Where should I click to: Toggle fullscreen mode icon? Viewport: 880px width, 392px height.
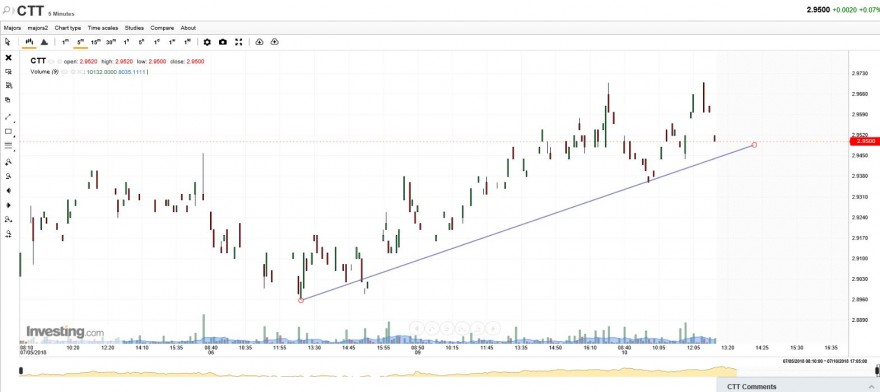coord(239,42)
